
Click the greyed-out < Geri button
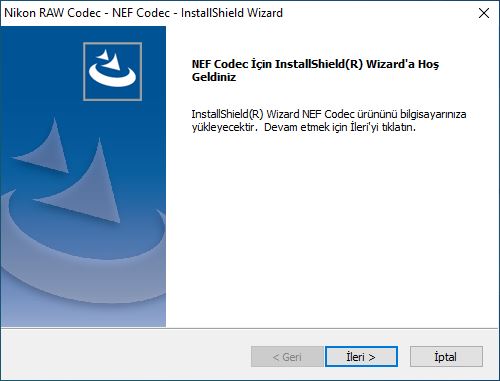[287, 357]
